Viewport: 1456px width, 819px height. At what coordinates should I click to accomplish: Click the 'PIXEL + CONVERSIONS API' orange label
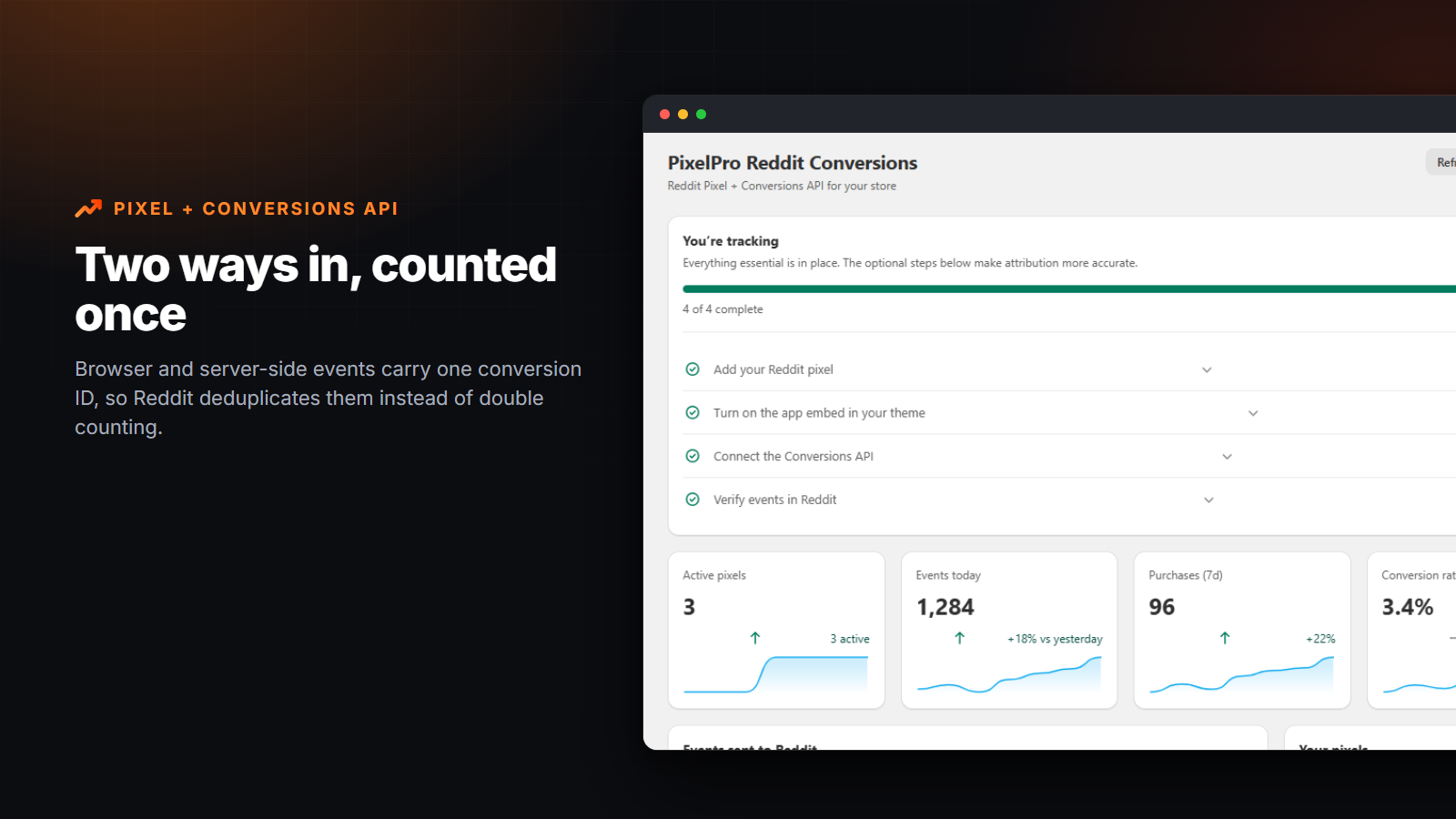coord(256,208)
